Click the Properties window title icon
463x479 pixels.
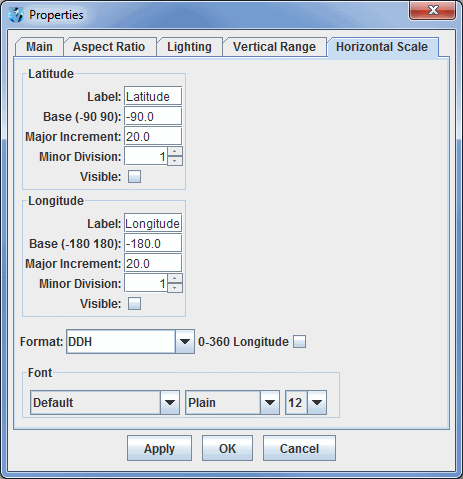16,15
